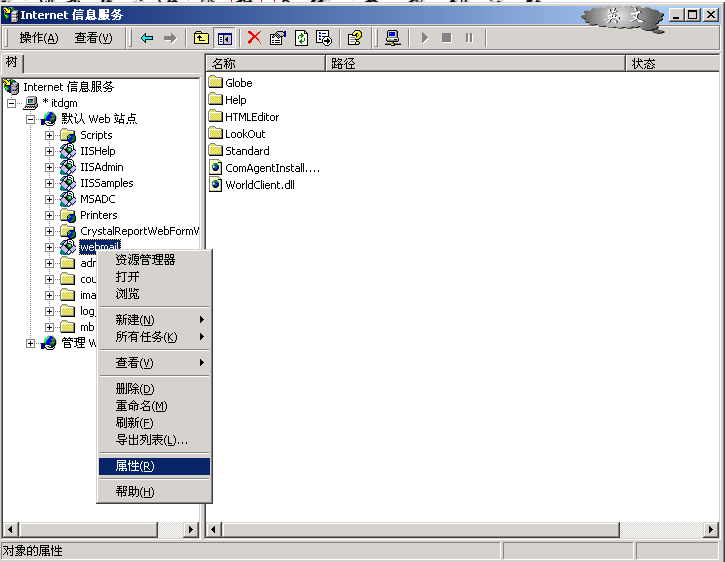Click the add computer toolbar icon
Image resolution: width=725 pixels, height=562 pixels.
click(393, 38)
